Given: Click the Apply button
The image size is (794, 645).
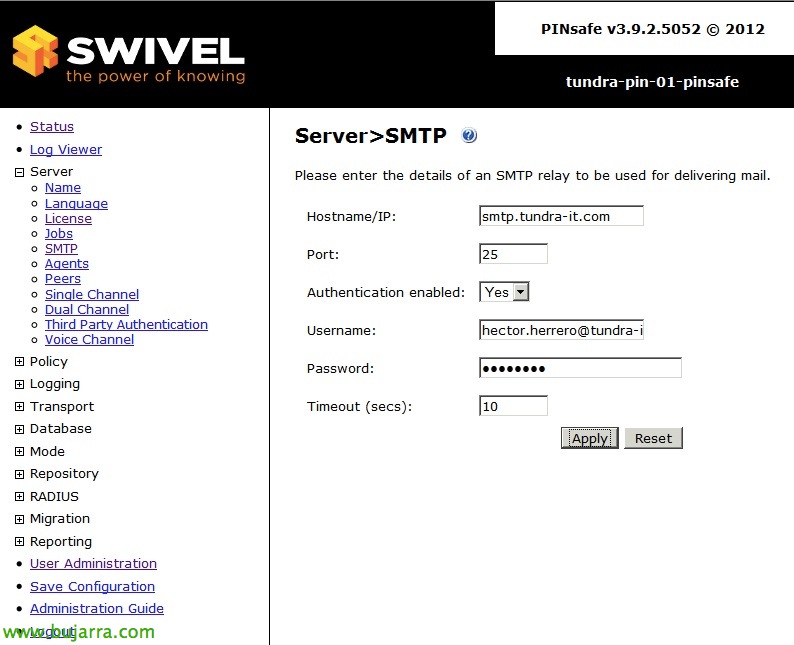Looking at the screenshot, I should click(x=589, y=438).
